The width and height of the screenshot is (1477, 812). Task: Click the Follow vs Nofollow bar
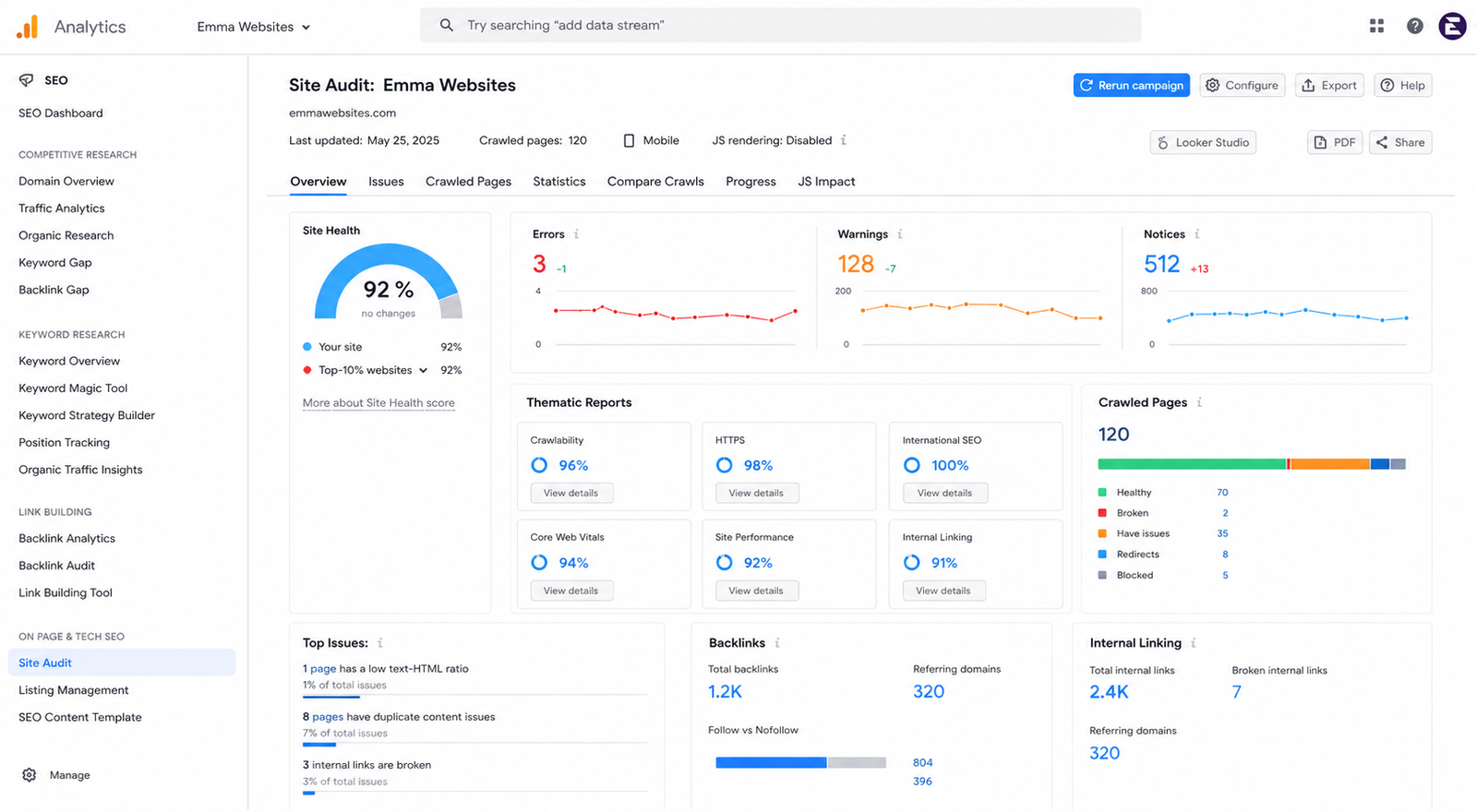(800, 763)
